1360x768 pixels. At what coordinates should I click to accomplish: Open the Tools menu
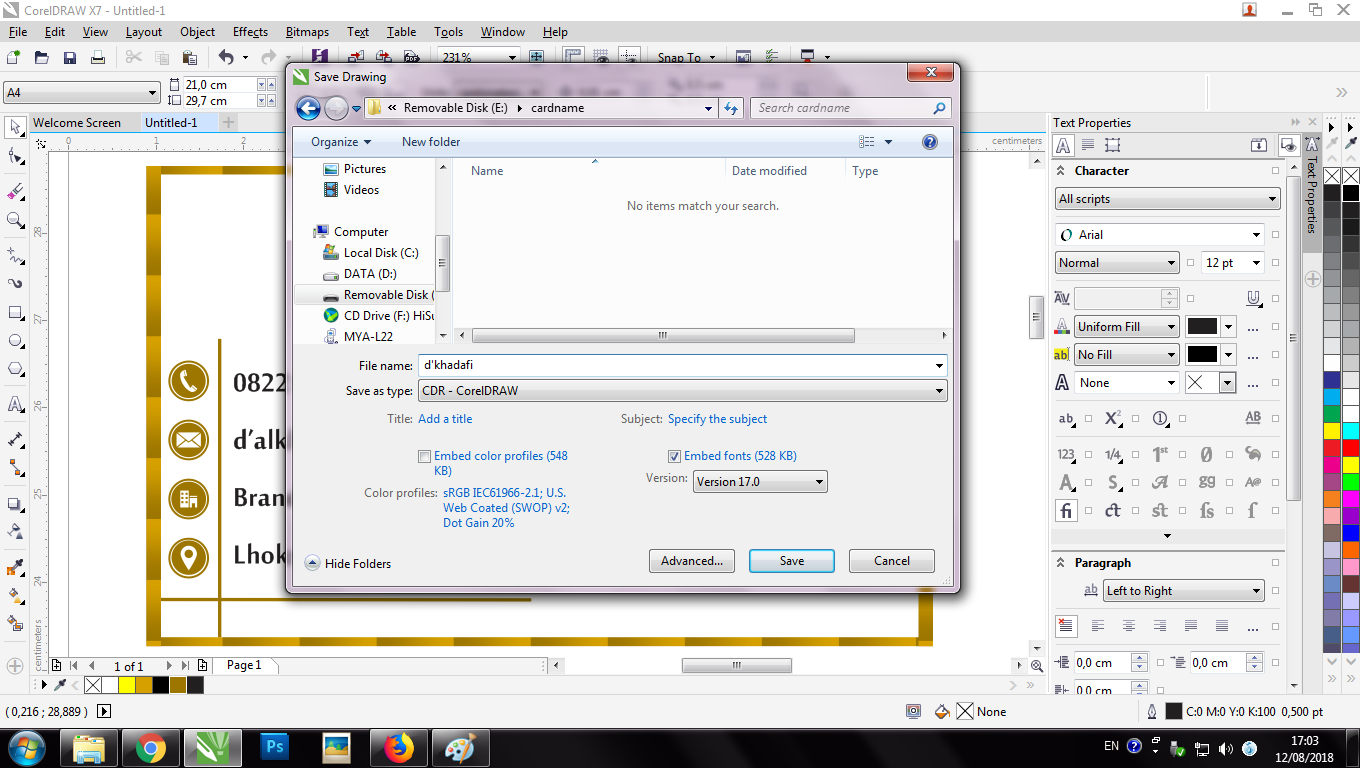coord(449,32)
